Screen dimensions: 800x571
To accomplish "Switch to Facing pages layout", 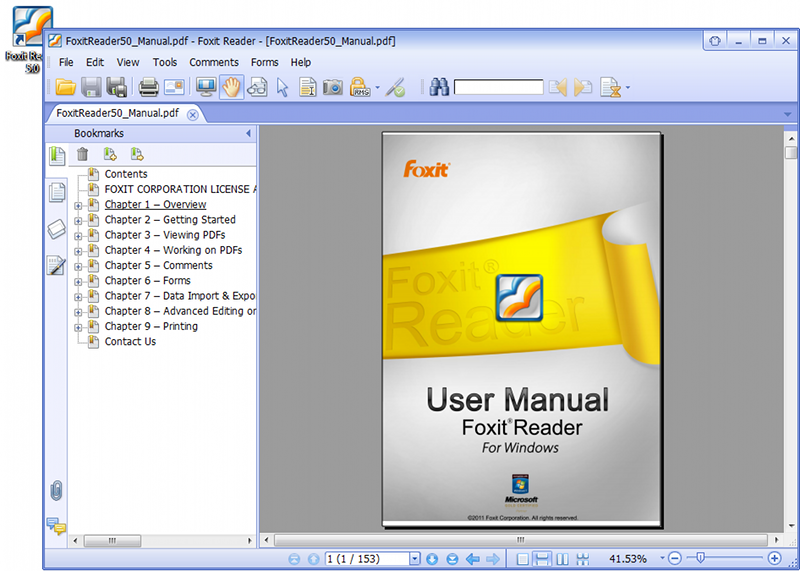I will coord(563,559).
